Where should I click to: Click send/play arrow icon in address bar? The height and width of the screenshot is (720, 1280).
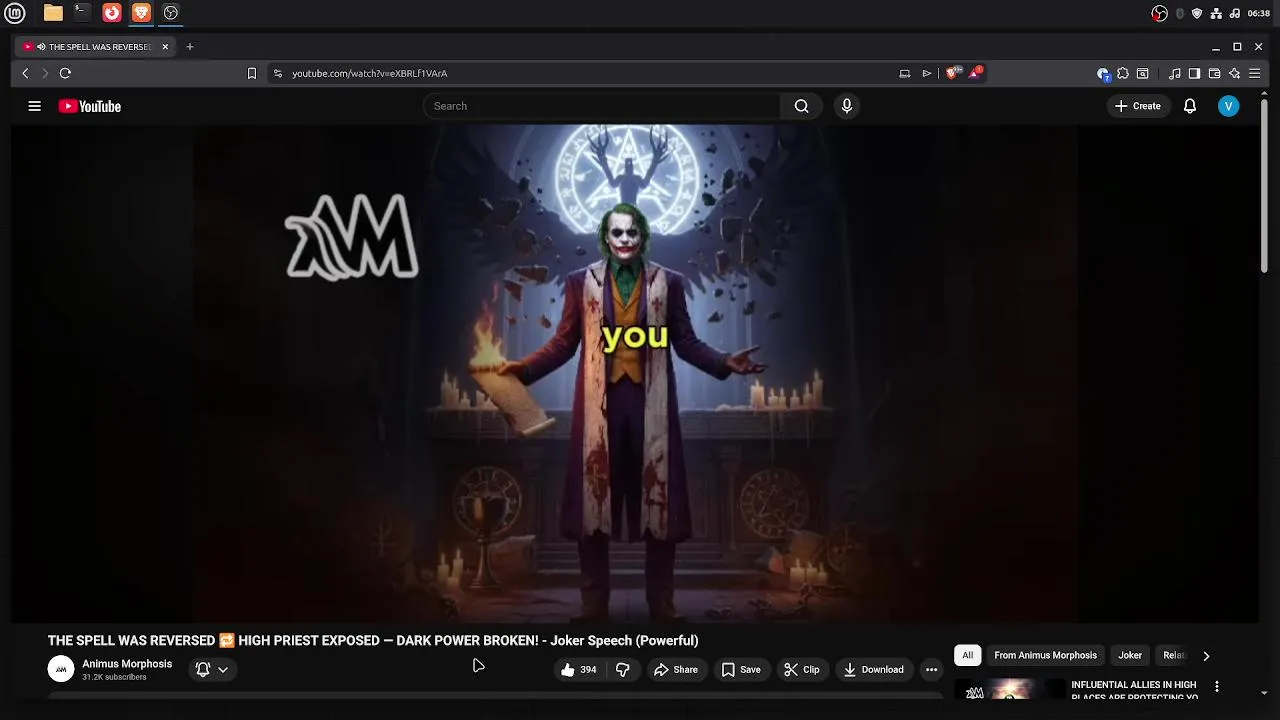(x=927, y=73)
